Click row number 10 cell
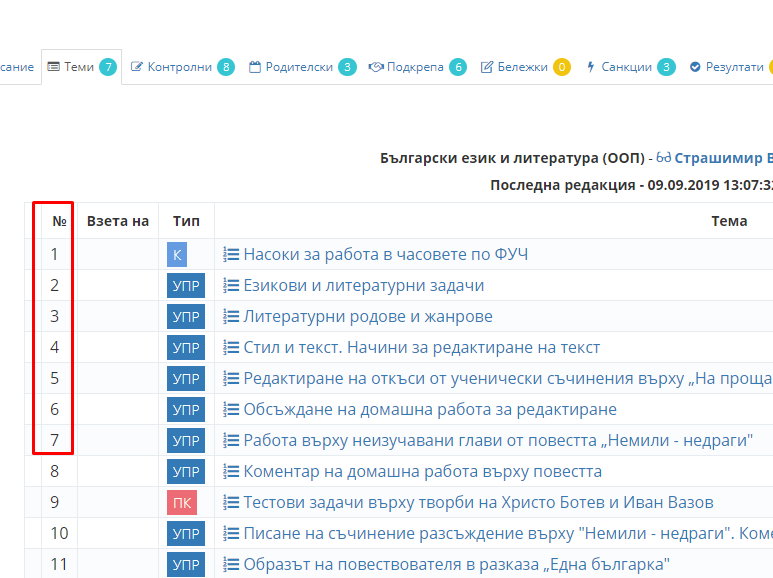The image size is (773, 578). coord(59,534)
